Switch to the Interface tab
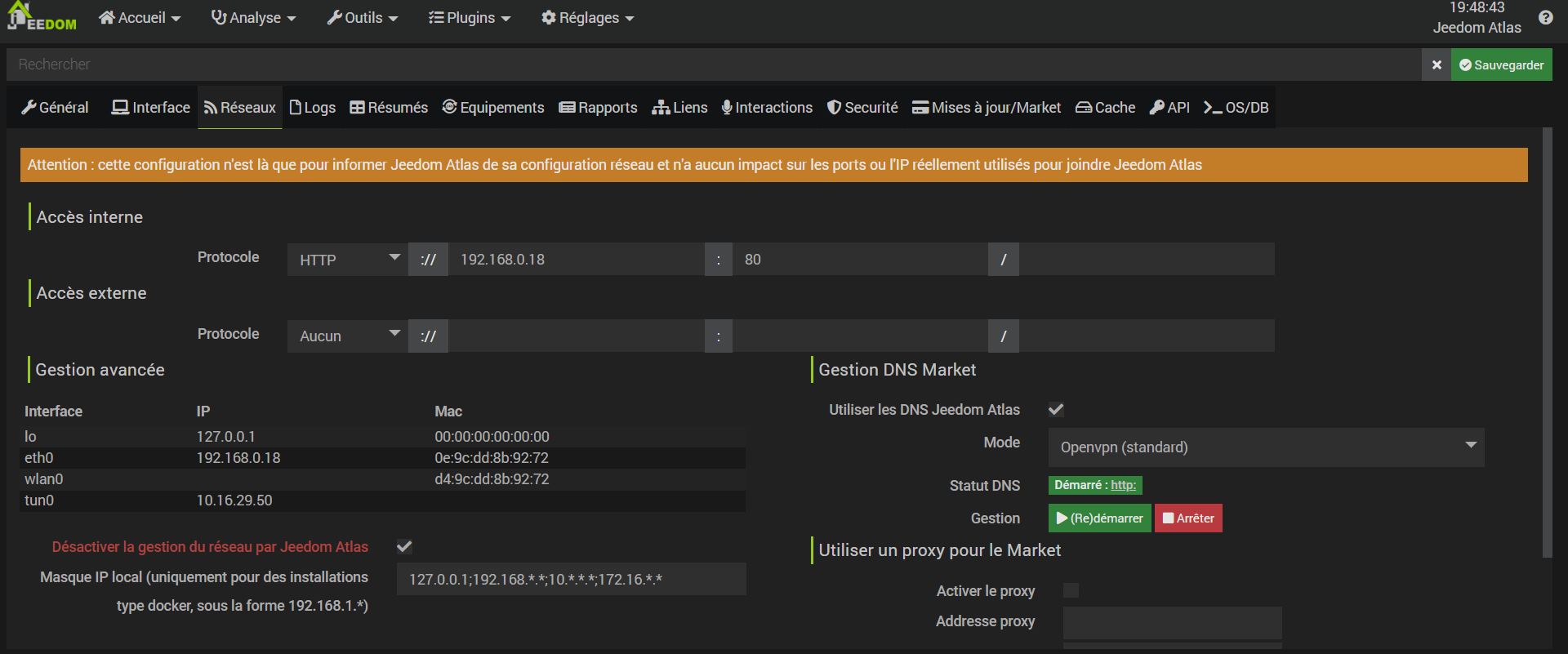This screenshot has height=654, width=1568. (x=151, y=107)
